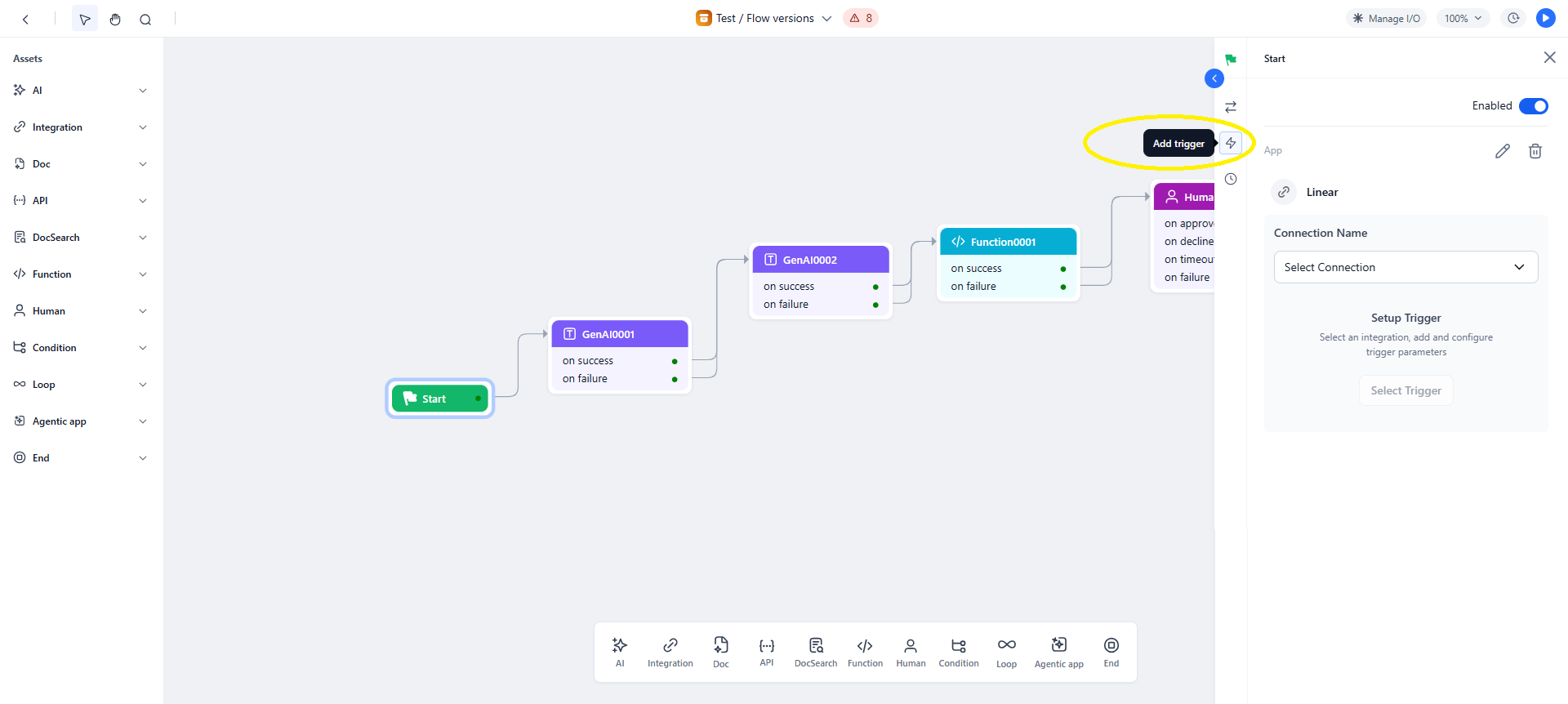The image size is (1568, 704).
Task: Collapse the right side panel arrow
Action: pyautogui.click(x=1214, y=78)
